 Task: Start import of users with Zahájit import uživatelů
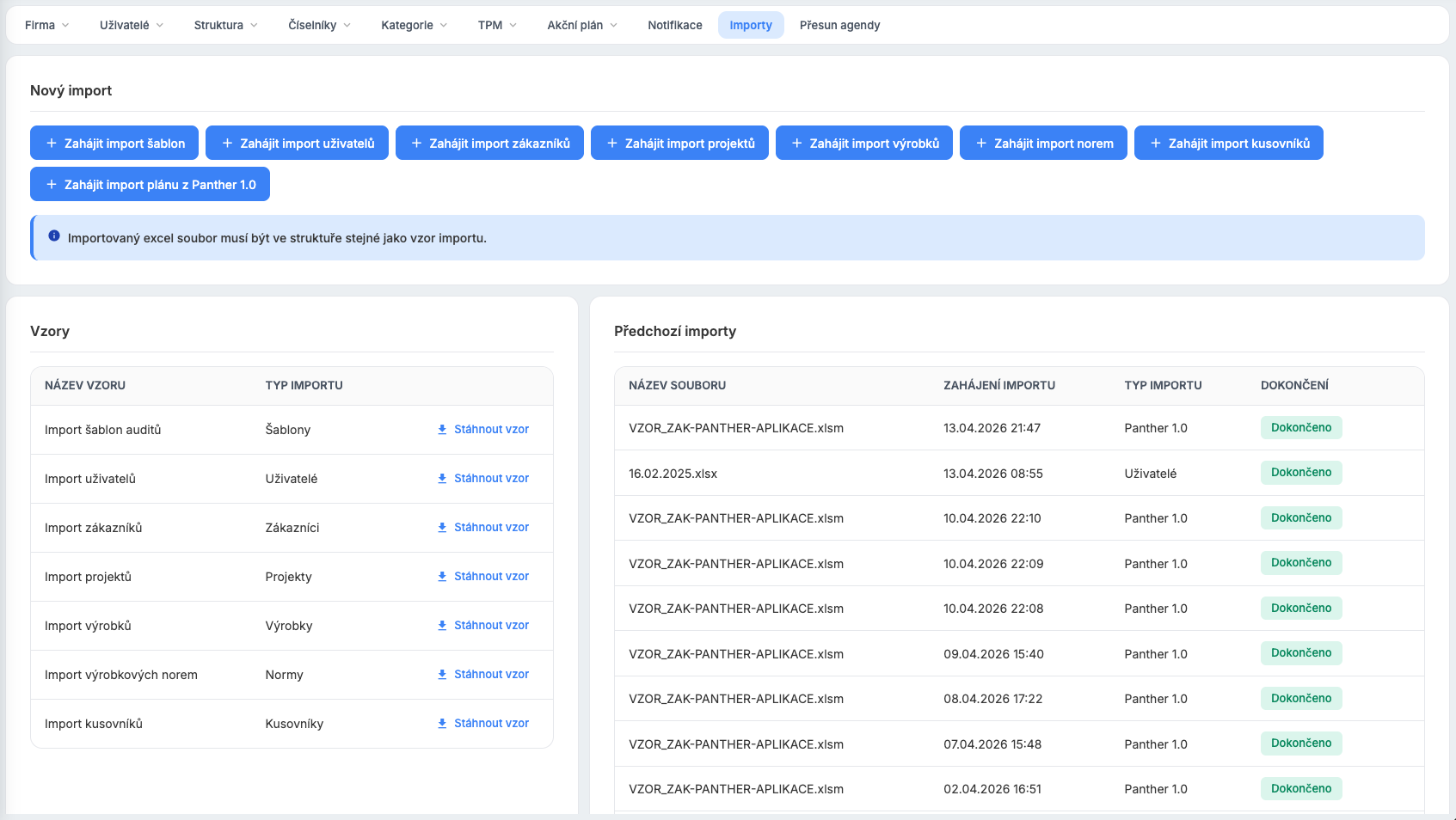pos(297,144)
